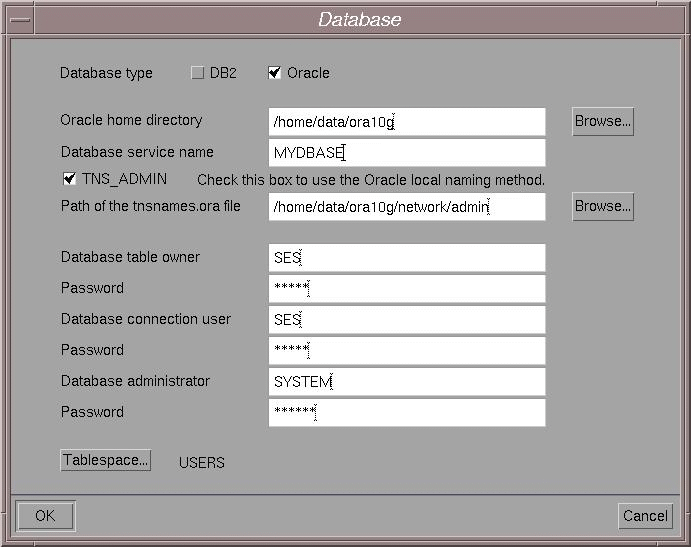Browse for the Oracle home directory
The height and width of the screenshot is (547, 691).
602,121
